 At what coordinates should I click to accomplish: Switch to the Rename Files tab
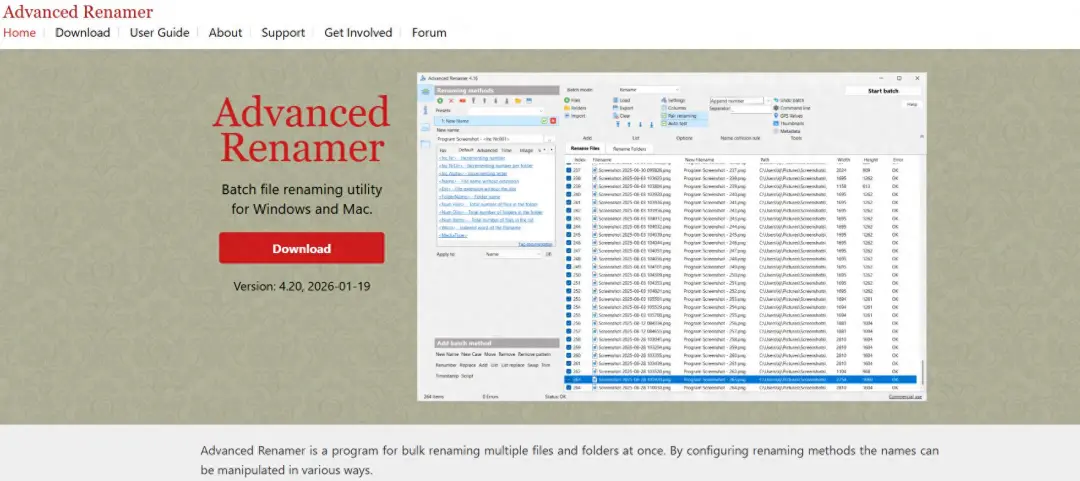(585, 148)
